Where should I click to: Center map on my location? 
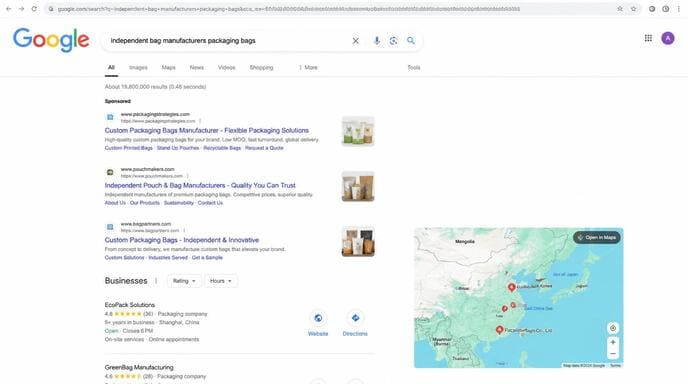tap(613, 328)
